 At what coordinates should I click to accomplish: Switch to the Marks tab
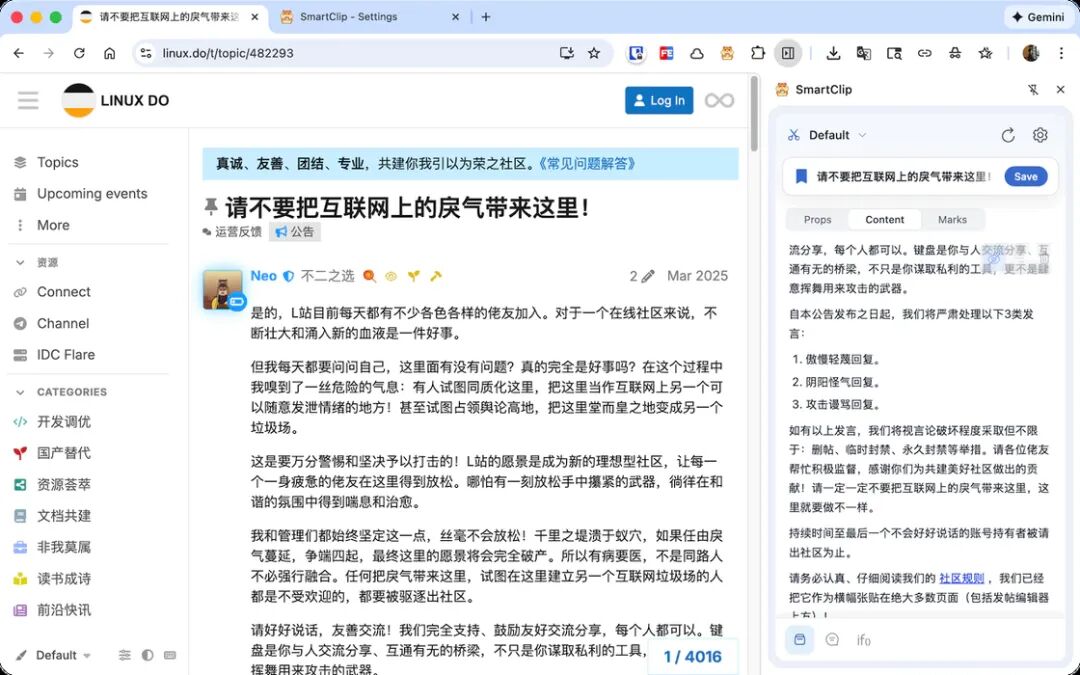coord(953,219)
